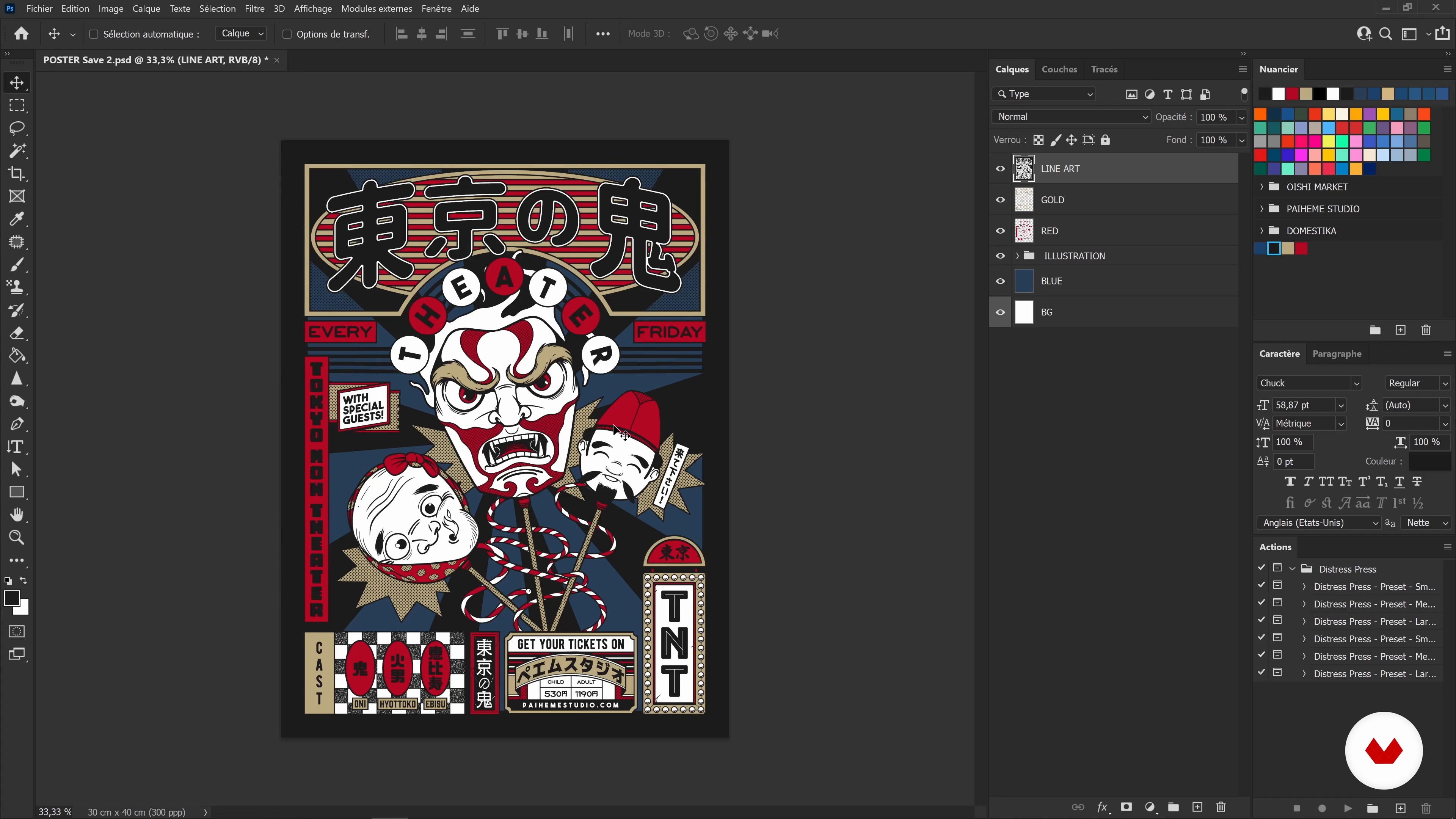This screenshot has width=1456, height=819.
Task: Select the Zoom tool in toolbar
Action: 17,538
